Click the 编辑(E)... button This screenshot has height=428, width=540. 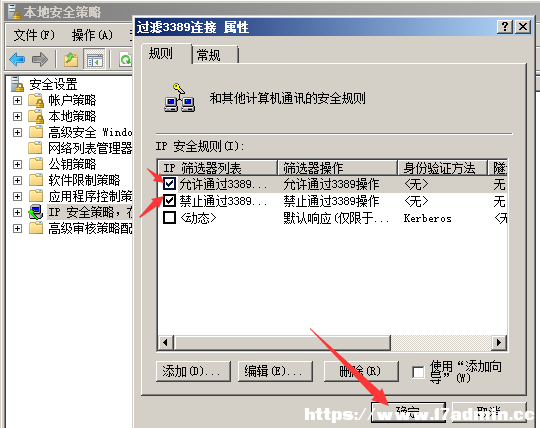tap(275, 371)
